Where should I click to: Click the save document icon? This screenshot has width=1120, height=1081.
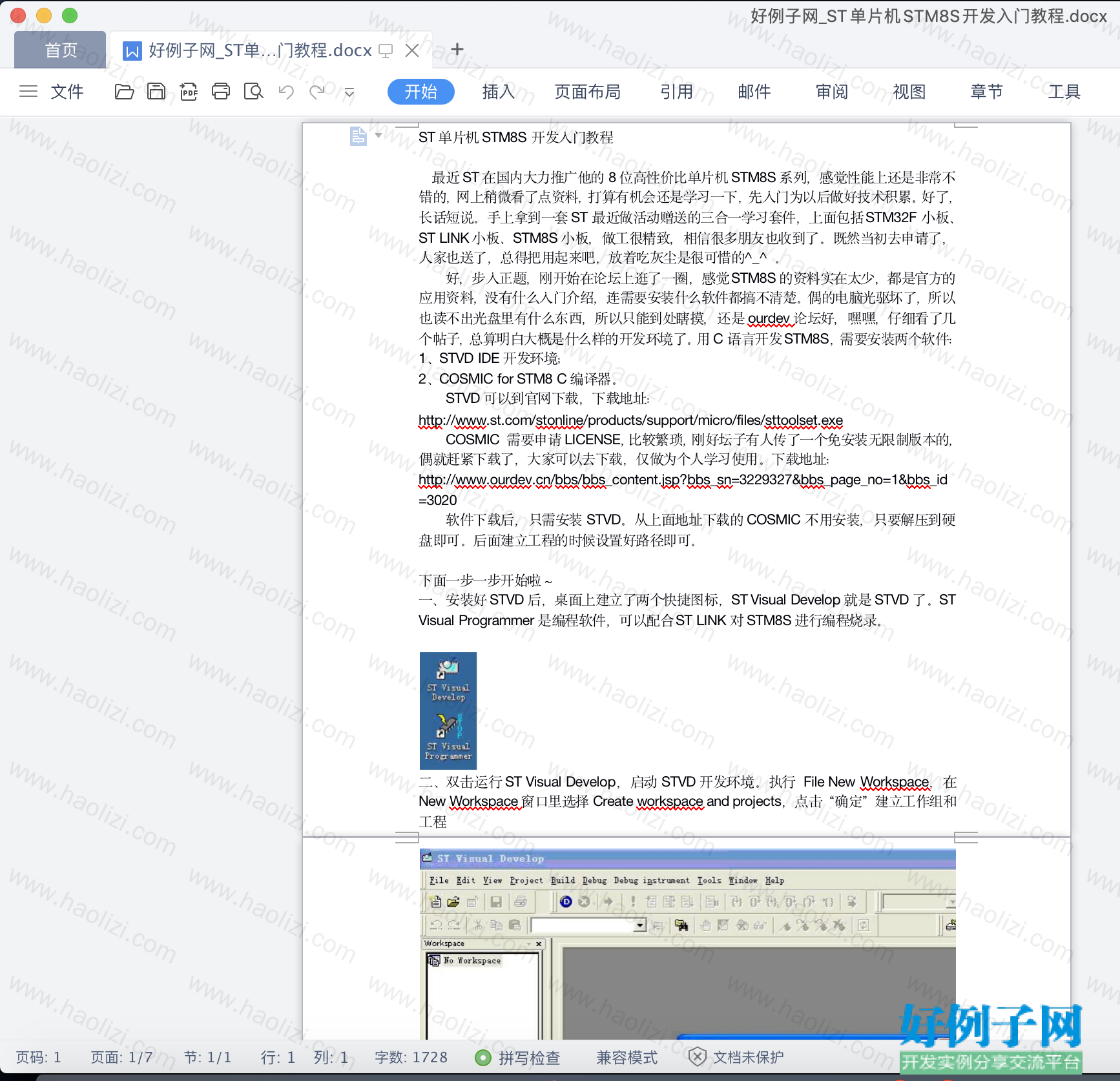[156, 91]
